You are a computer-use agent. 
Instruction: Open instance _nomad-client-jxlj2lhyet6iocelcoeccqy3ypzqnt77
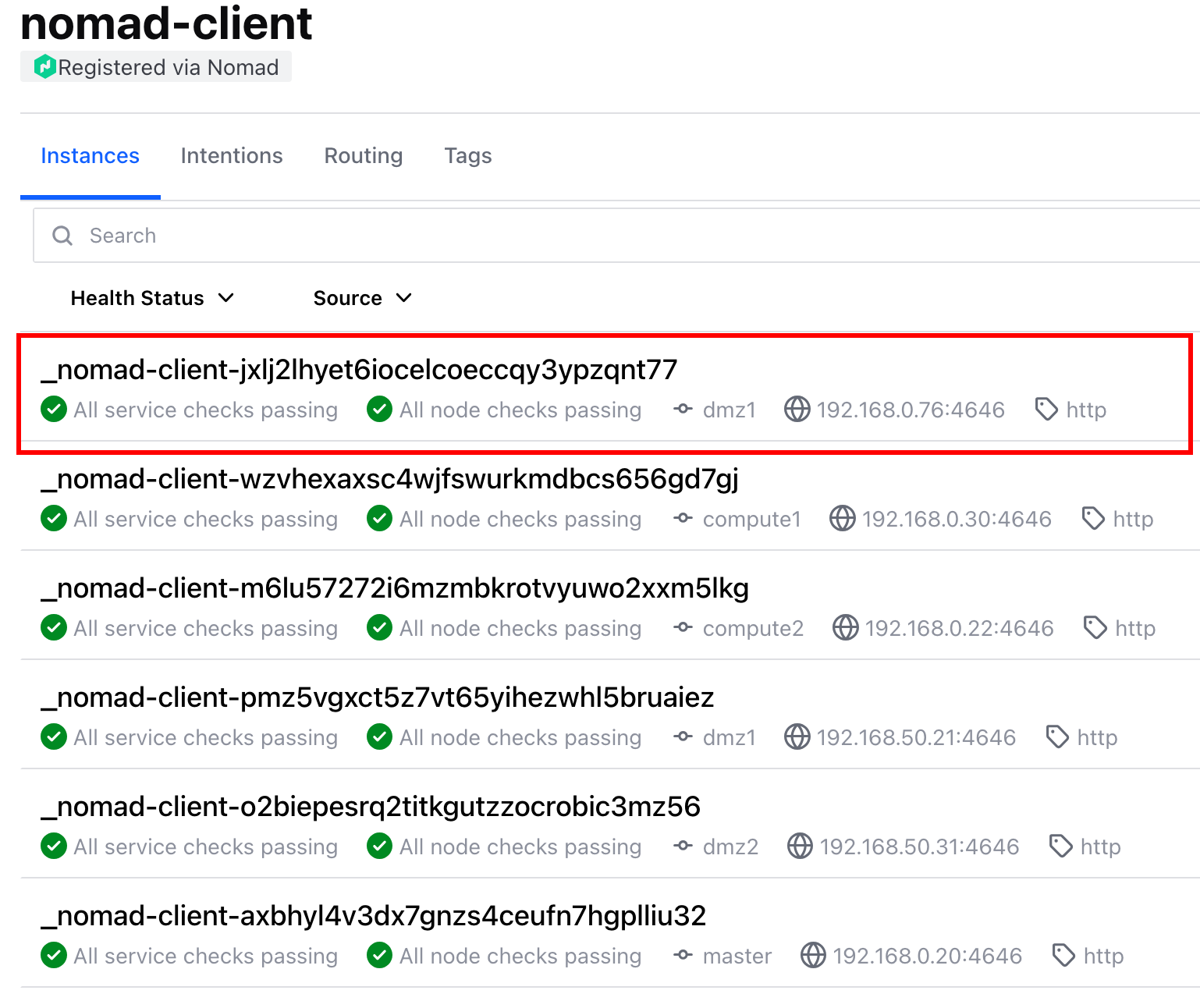point(360,369)
